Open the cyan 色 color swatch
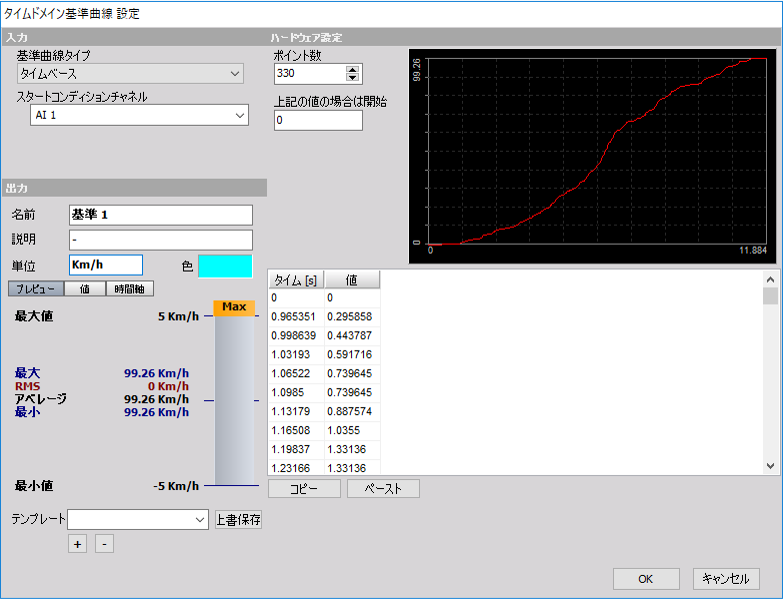The height and width of the screenshot is (599, 783). point(225,266)
